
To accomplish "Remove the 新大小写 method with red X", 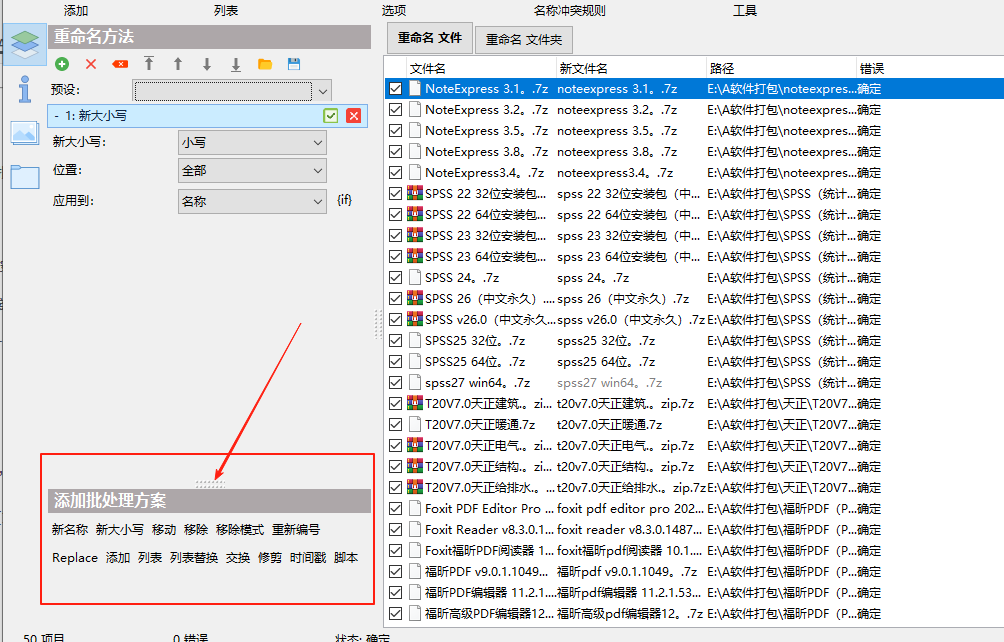I will coord(353,116).
